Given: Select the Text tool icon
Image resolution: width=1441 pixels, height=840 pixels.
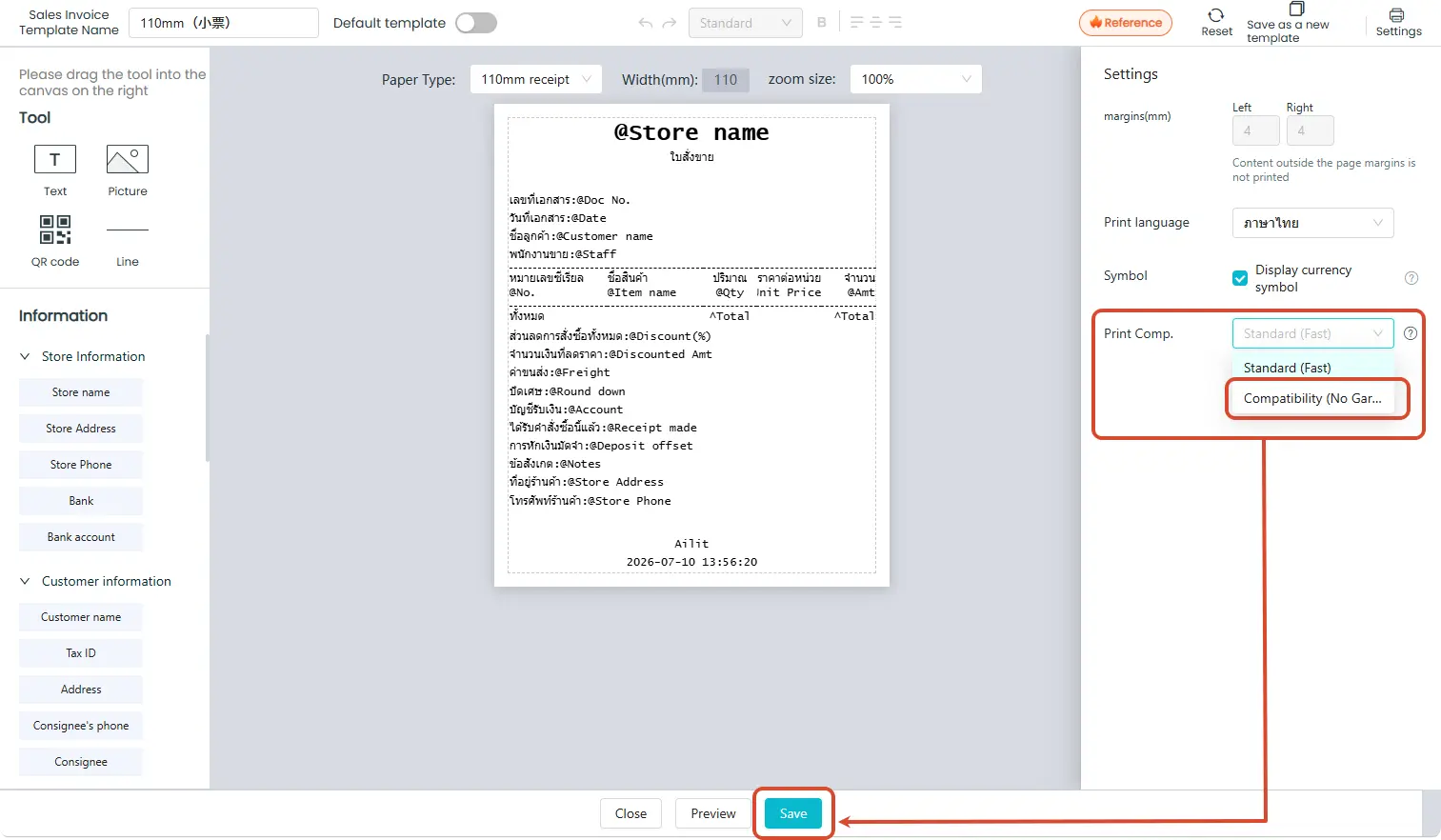Looking at the screenshot, I should pos(55,159).
